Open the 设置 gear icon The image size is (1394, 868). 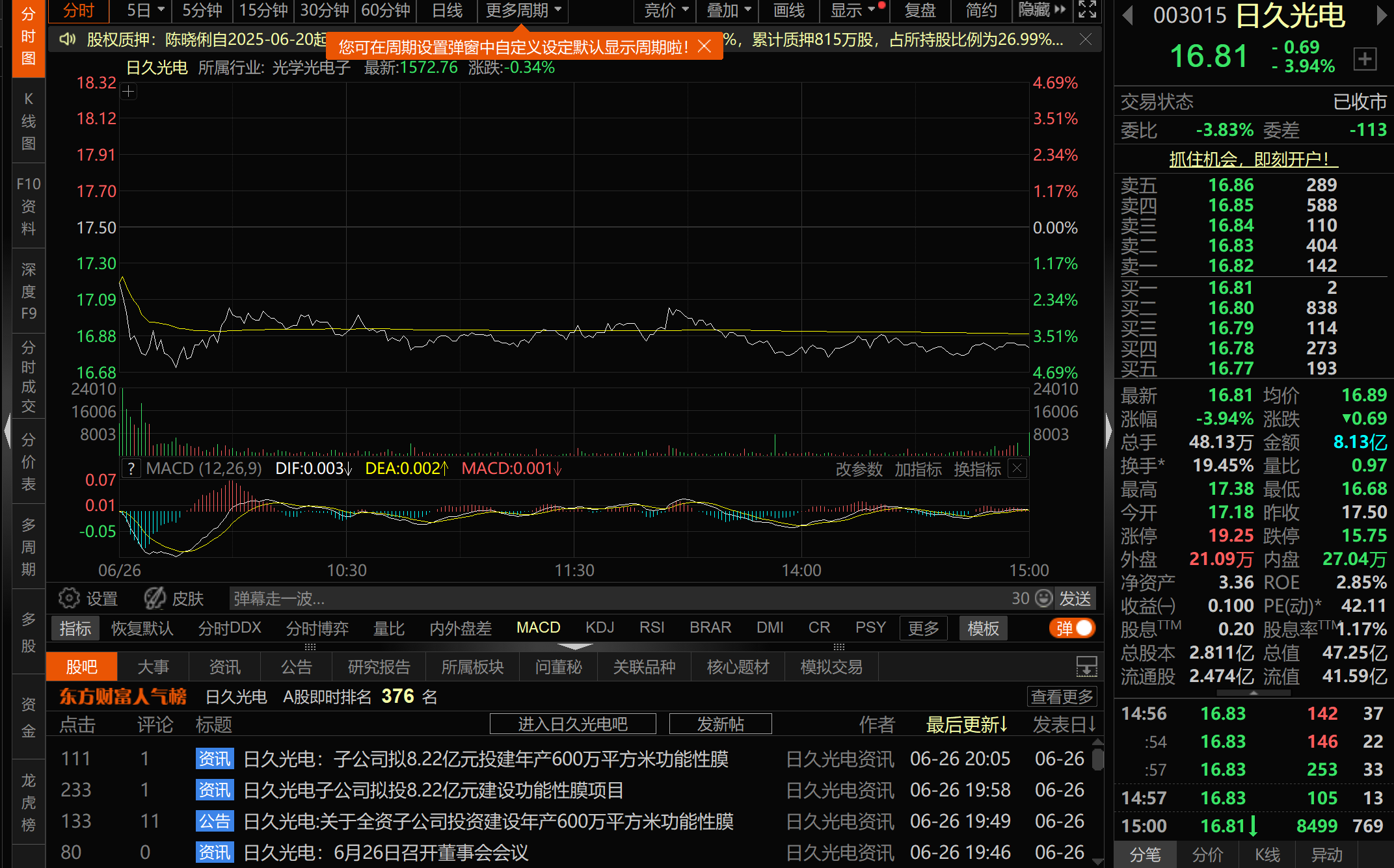click(x=69, y=598)
